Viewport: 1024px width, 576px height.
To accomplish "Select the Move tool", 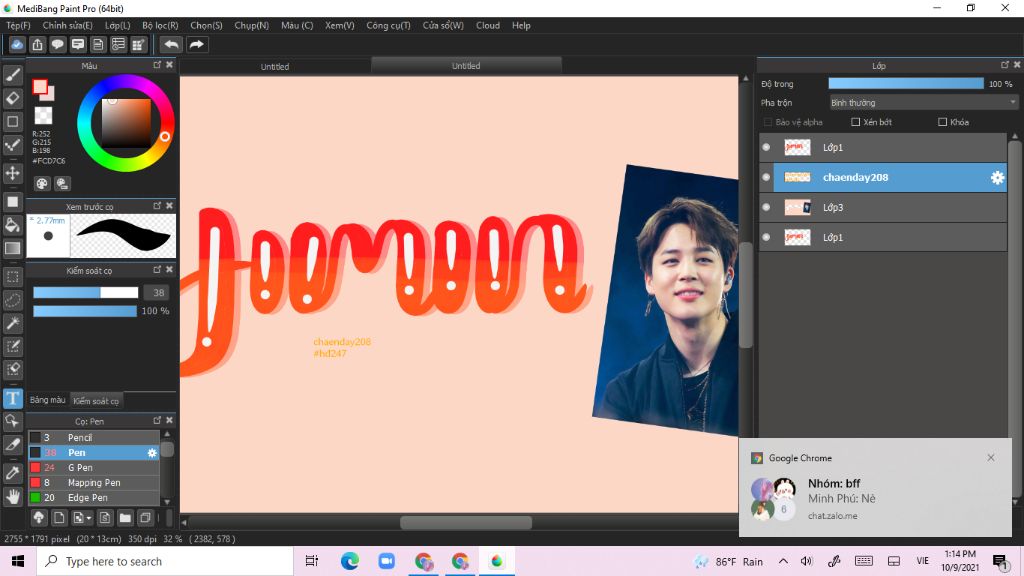I will click(x=12, y=173).
